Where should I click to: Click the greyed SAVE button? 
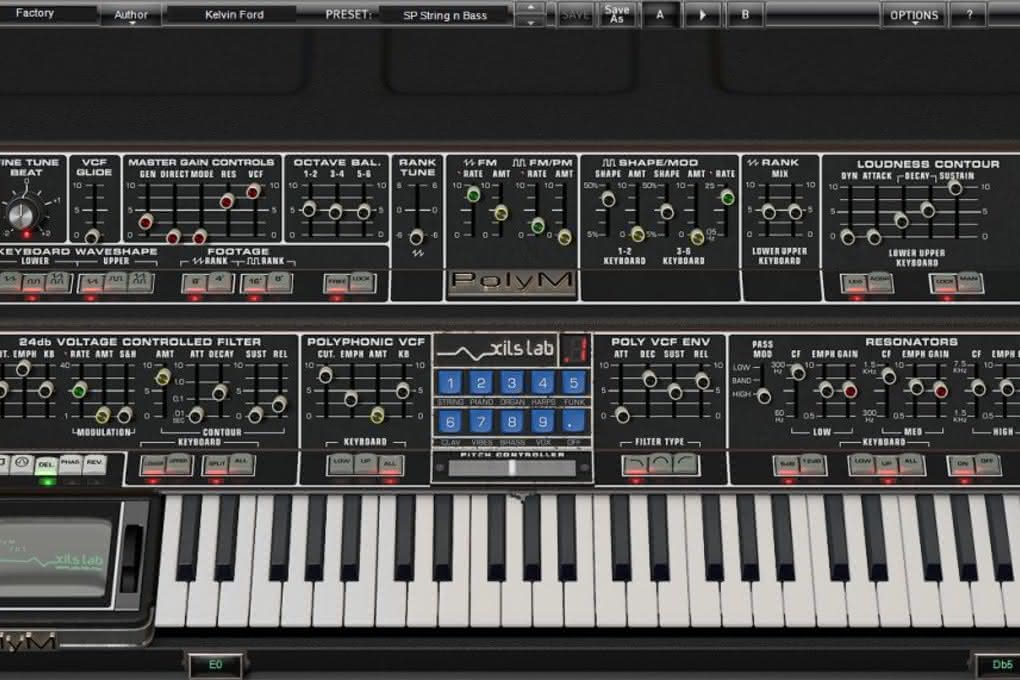pos(575,15)
